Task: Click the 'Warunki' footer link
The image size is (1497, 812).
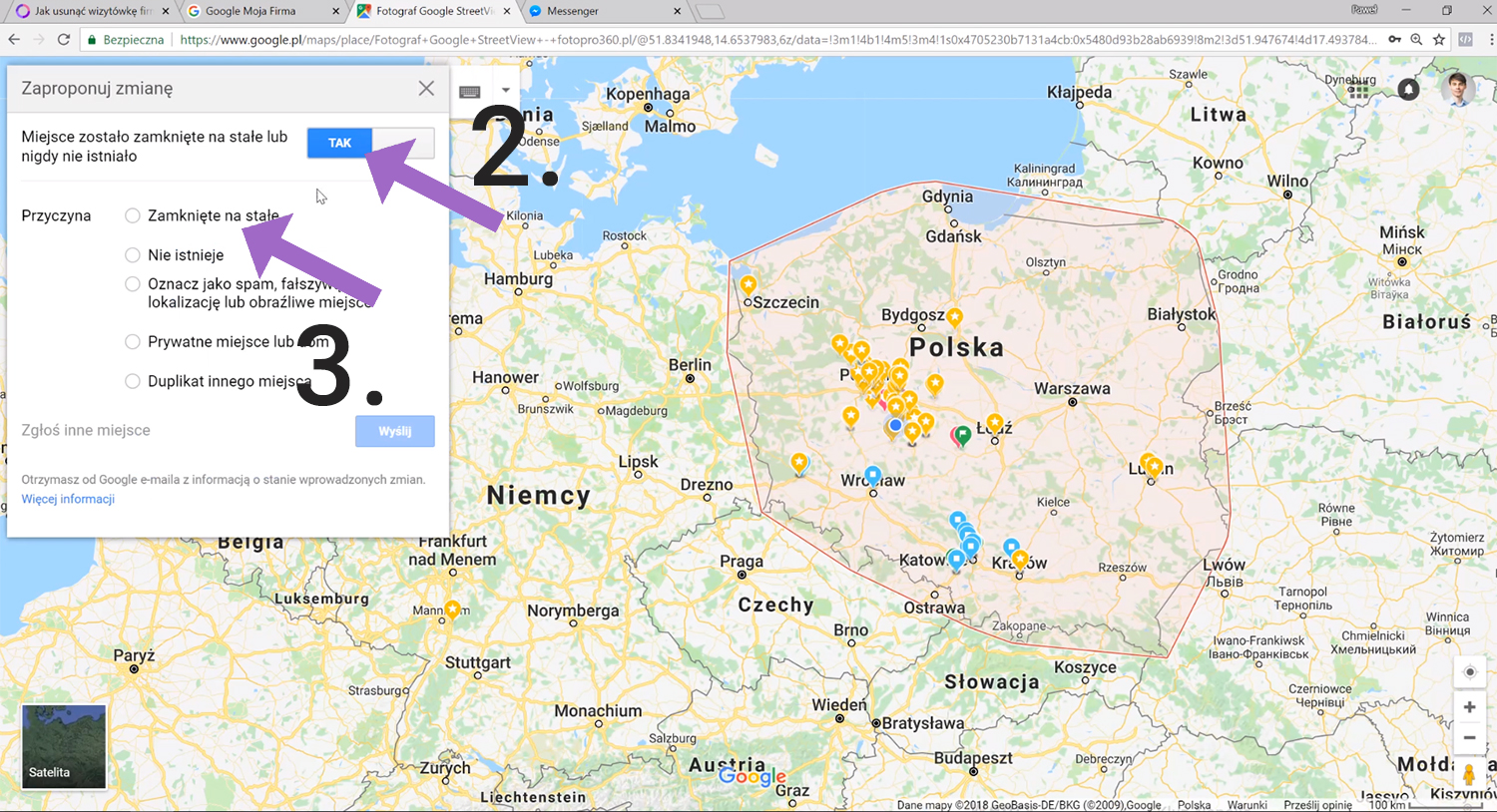Action: (1247, 805)
